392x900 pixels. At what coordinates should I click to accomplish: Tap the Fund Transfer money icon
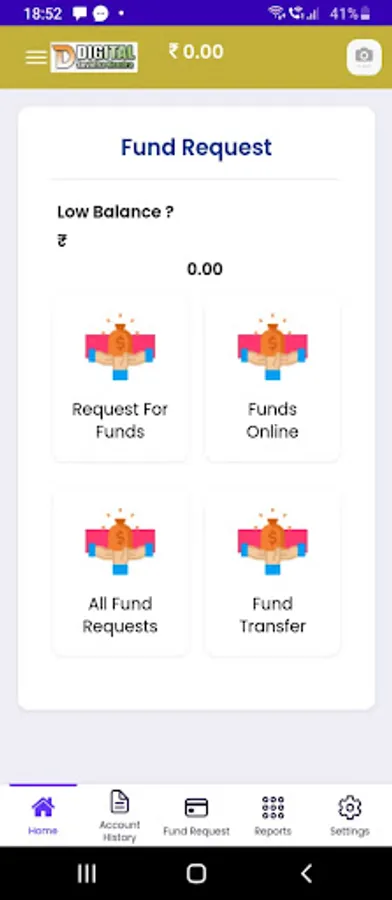pos(273,541)
